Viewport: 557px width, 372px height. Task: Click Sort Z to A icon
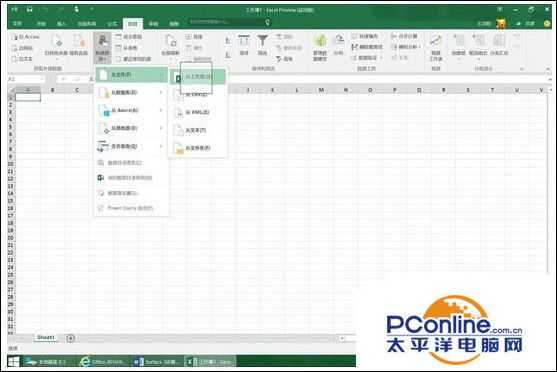[228, 54]
